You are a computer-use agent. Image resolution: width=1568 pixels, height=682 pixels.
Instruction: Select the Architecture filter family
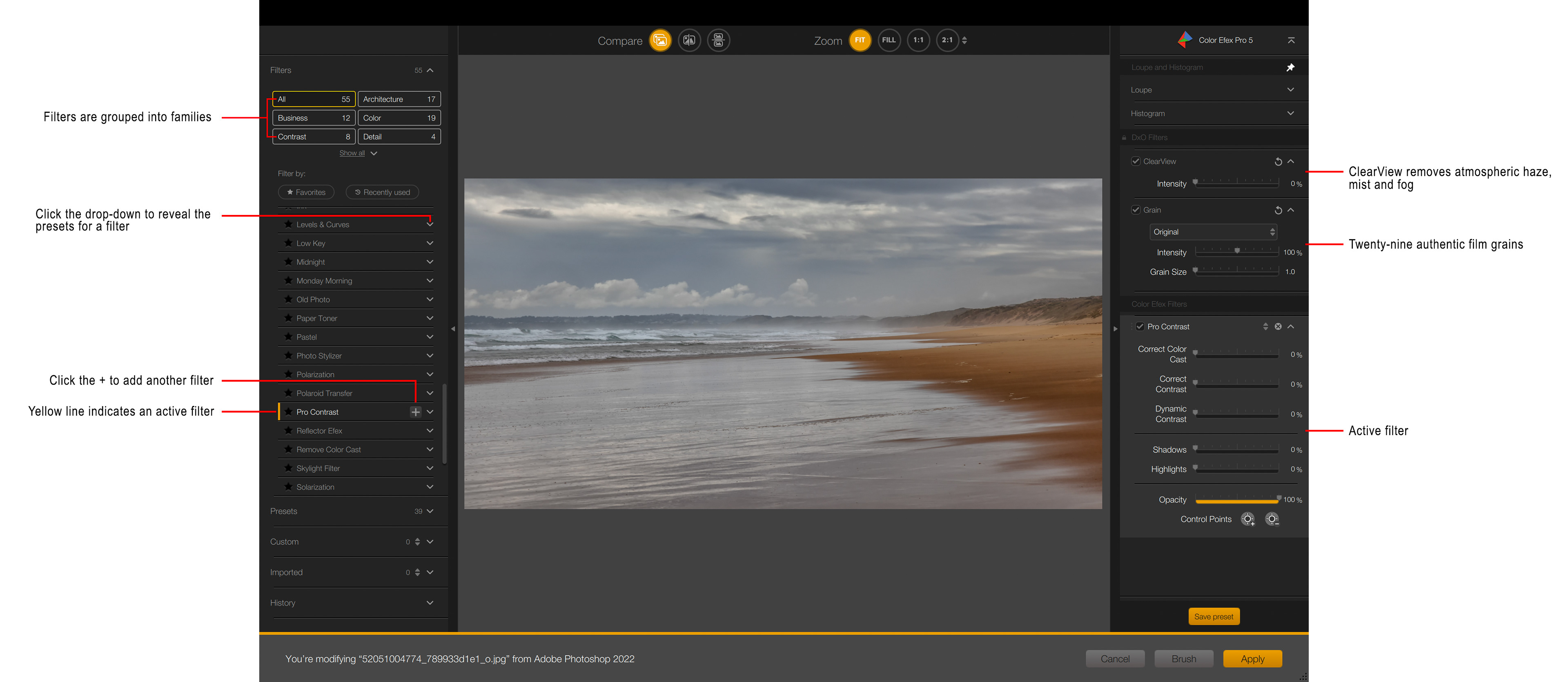coord(399,99)
